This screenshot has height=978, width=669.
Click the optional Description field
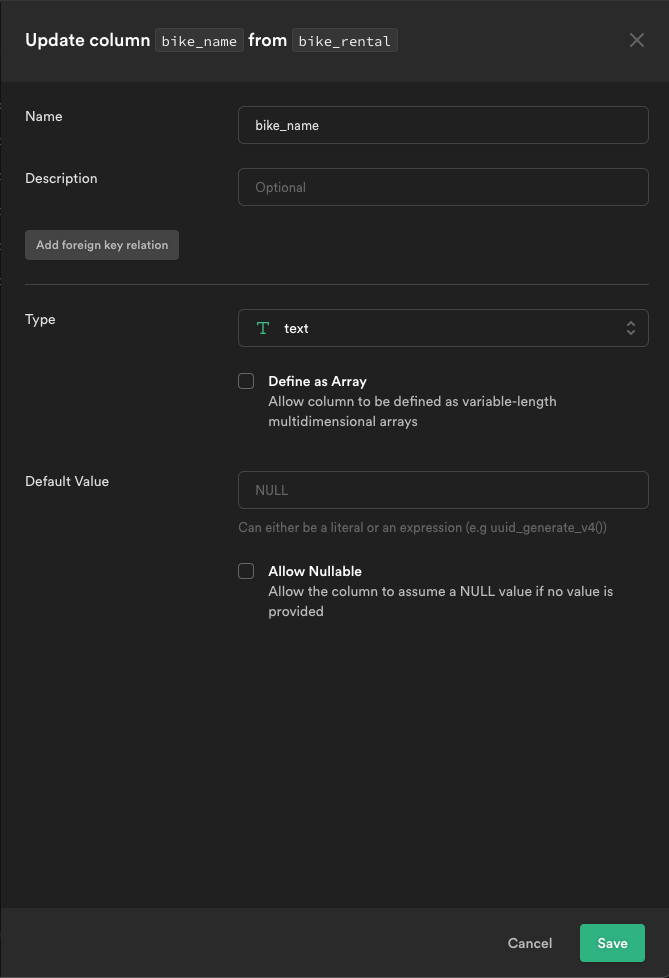(443, 187)
